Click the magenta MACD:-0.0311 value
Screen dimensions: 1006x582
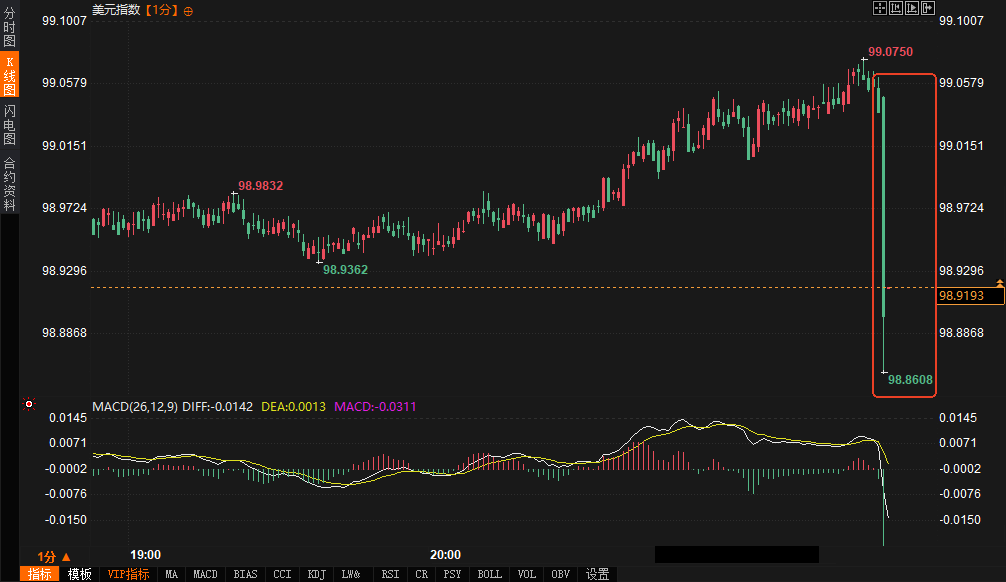click(375, 407)
